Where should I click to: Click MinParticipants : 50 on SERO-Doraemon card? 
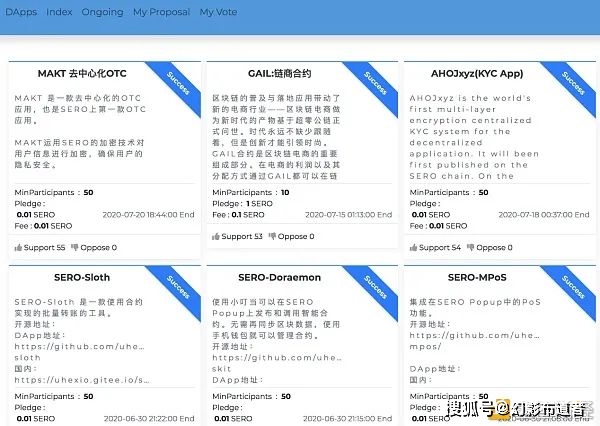[x=251, y=397]
